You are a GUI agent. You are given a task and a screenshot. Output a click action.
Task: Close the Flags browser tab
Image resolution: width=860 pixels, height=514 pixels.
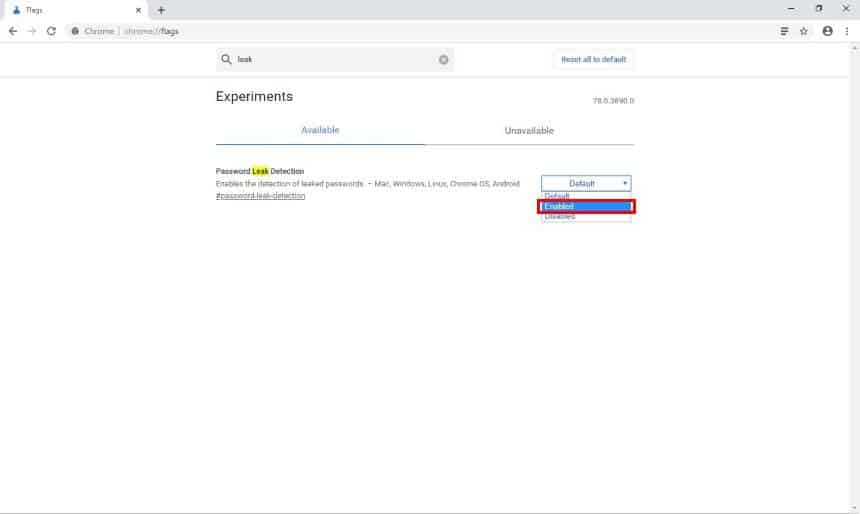click(x=138, y=10)
